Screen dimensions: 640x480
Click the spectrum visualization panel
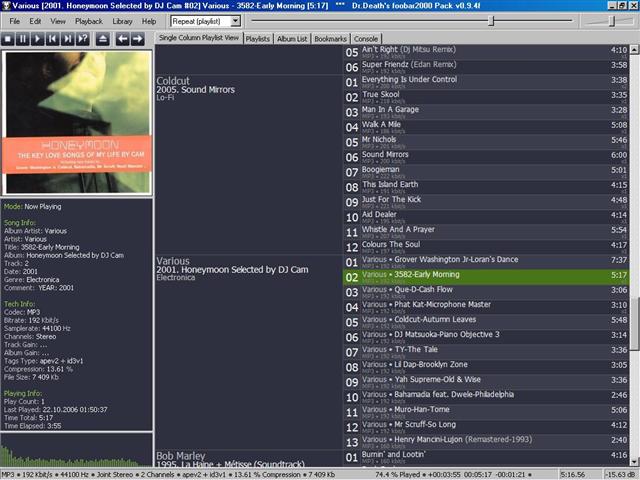(76, 450)
